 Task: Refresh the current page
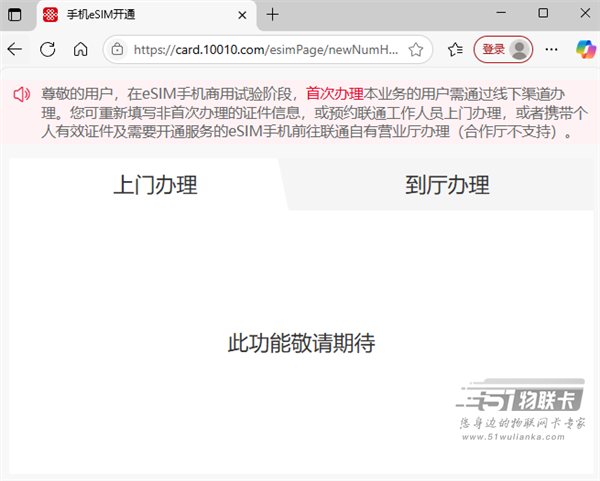tap(48, 49)
